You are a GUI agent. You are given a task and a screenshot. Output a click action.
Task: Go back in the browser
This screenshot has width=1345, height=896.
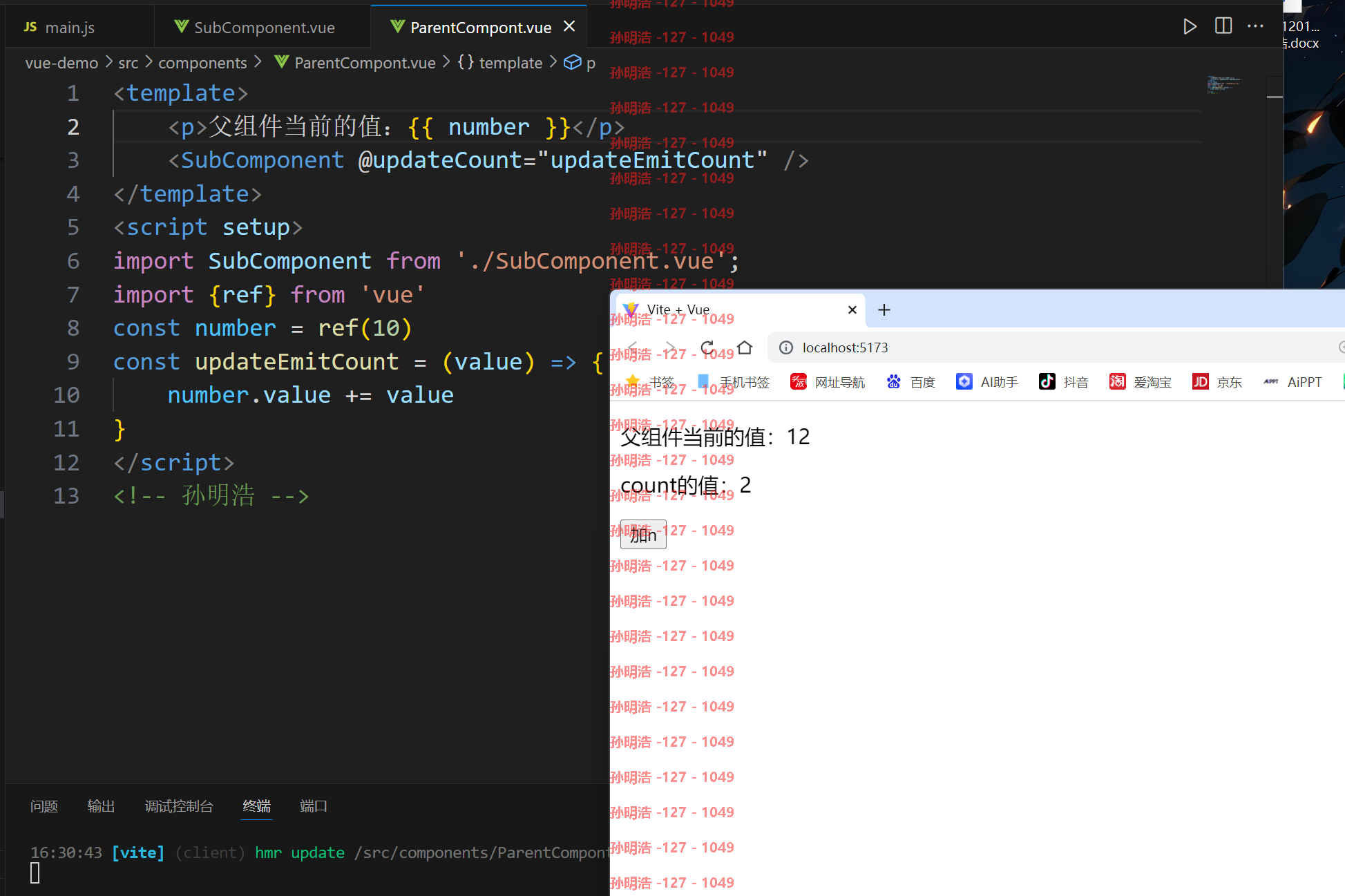pos(633,347)
